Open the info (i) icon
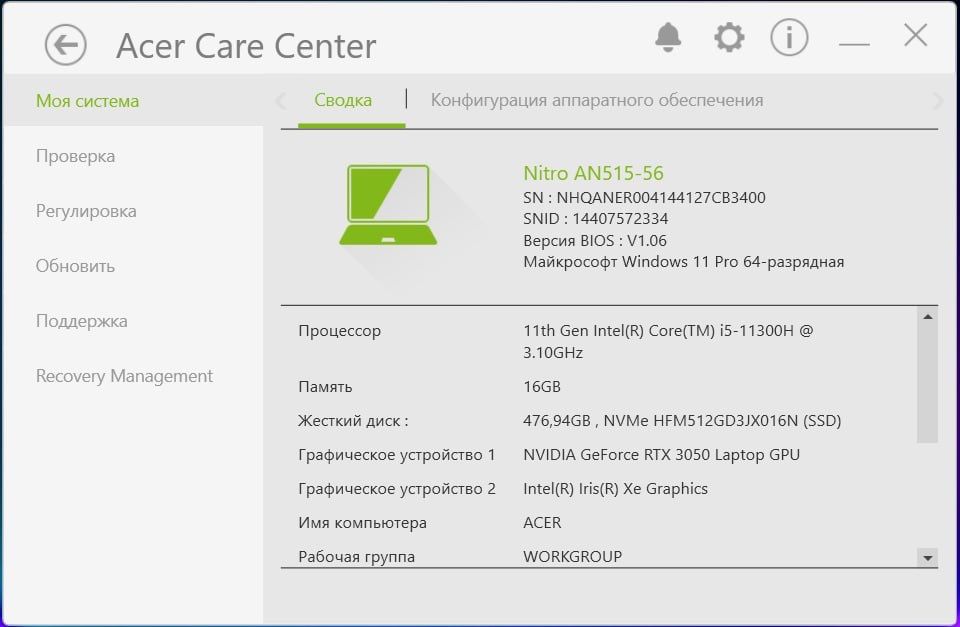 (789, 37)
